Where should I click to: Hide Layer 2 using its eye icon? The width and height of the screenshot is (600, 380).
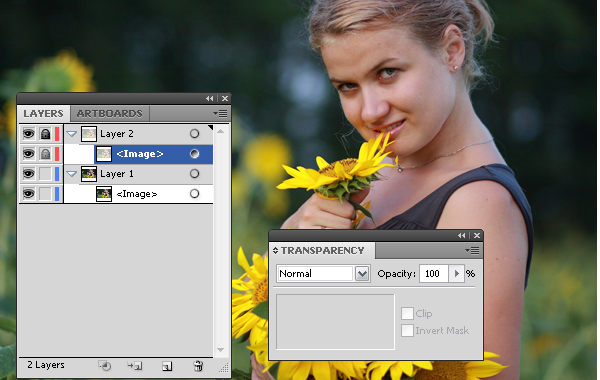(x=28, y=134)
